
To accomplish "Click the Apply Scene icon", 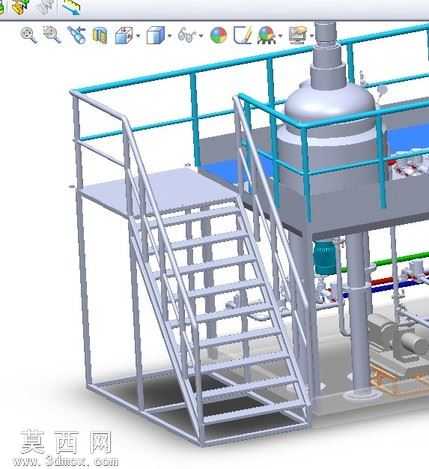I will pyautogui.click(x=266, y=35).
